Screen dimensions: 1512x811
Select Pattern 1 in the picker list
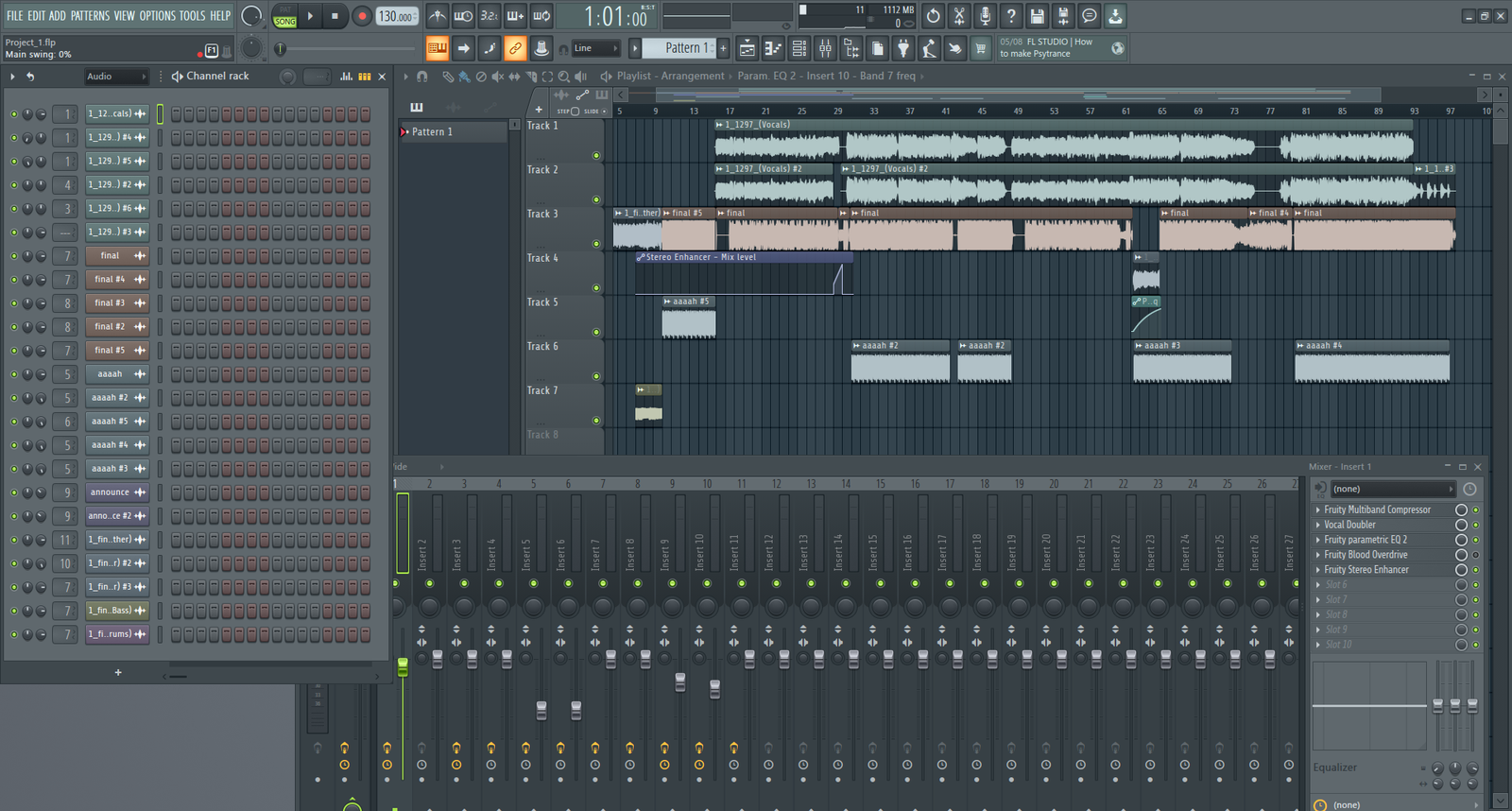454,132
